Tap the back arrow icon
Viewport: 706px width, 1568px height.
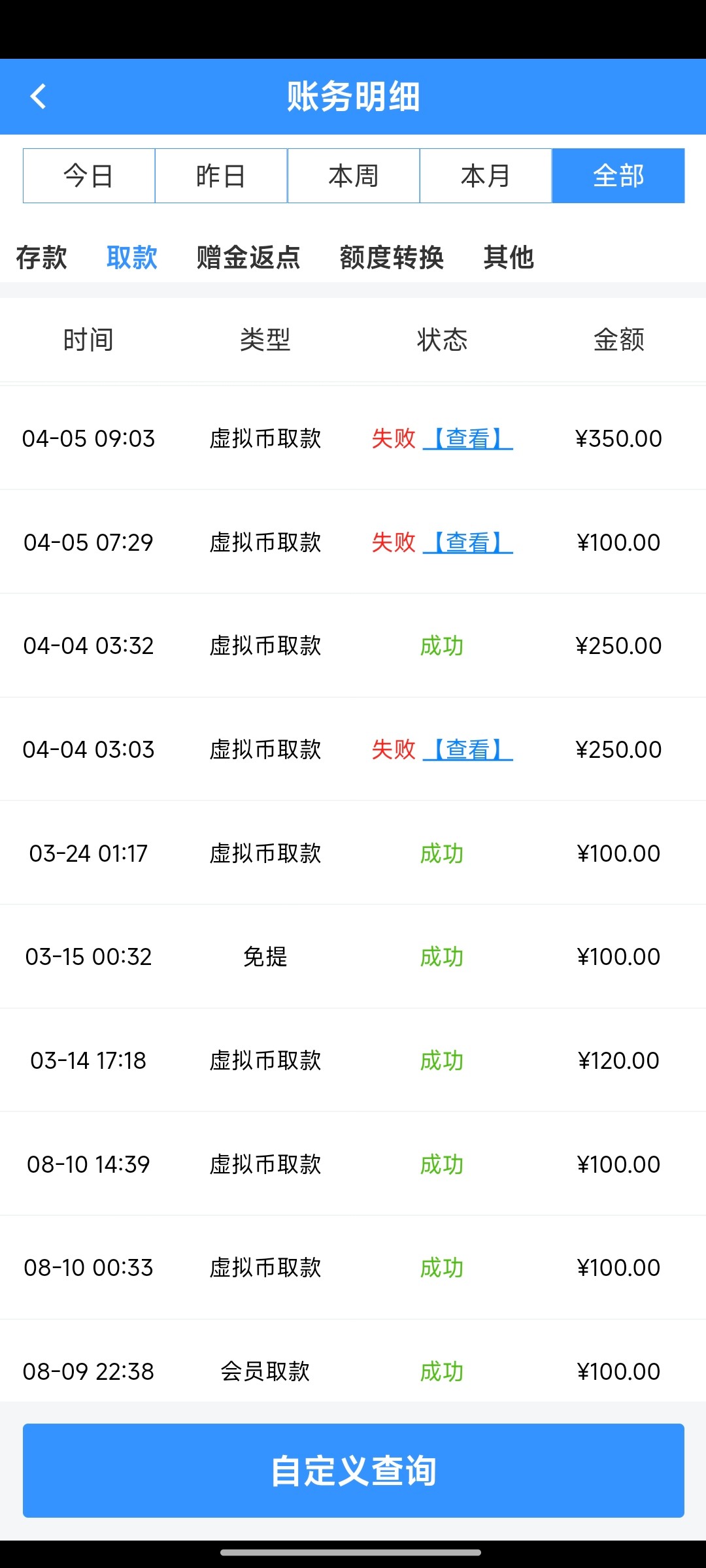click(39, 97)
